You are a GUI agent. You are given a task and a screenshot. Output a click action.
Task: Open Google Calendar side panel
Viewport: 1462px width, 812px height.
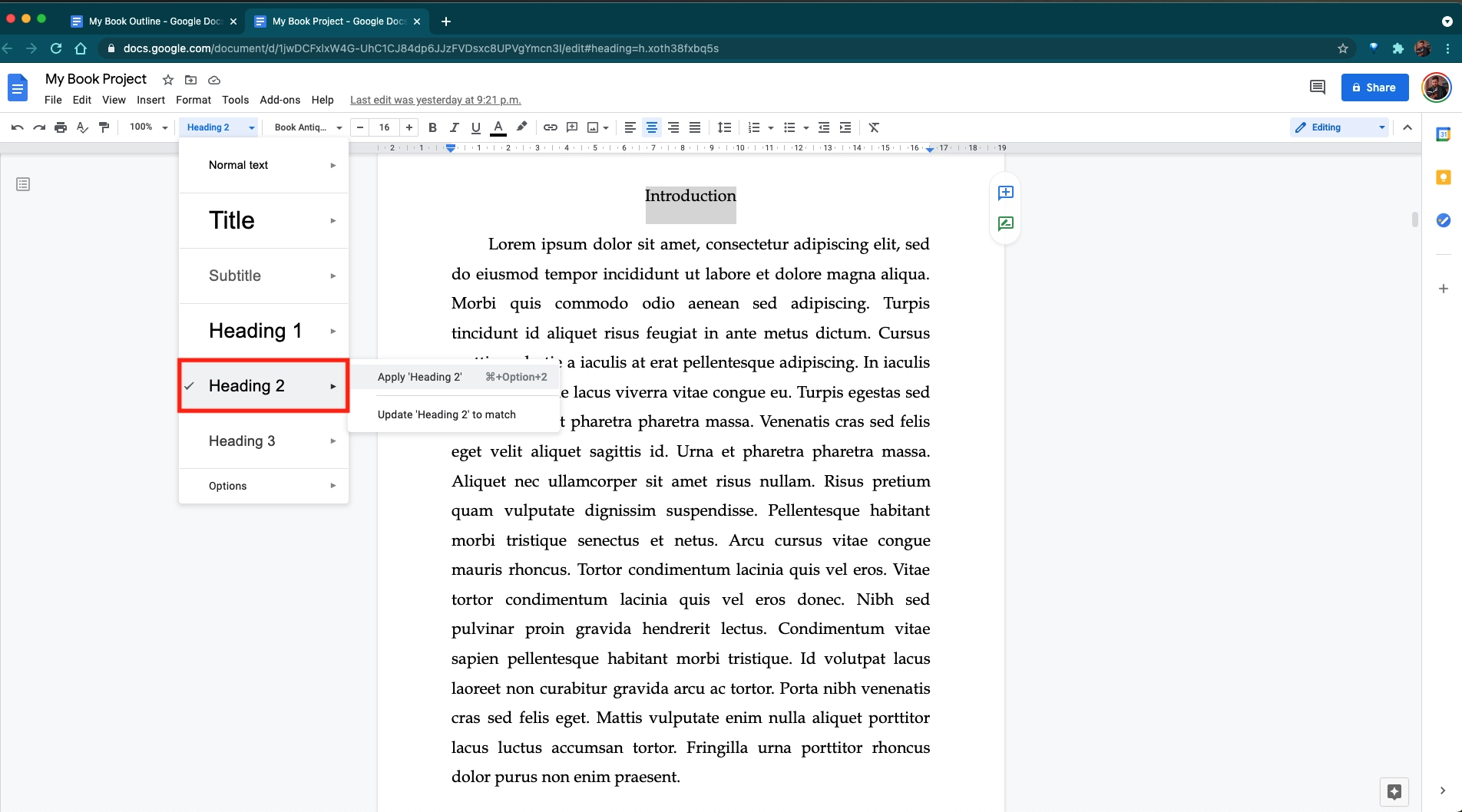[x=1443, y=132]
